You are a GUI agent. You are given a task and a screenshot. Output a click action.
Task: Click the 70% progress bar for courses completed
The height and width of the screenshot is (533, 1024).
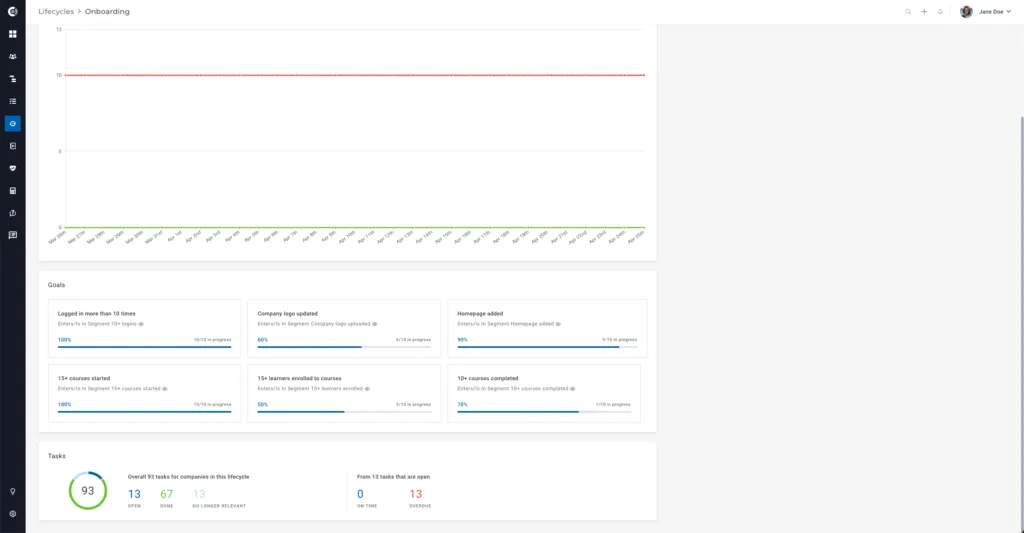tap(544, 412)
